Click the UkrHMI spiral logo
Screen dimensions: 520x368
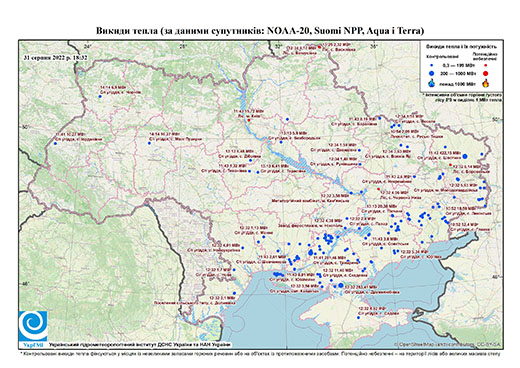(33, 326)
